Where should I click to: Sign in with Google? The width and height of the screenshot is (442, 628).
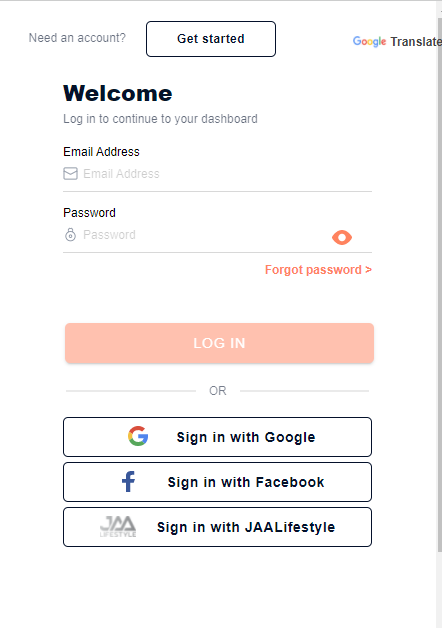pos(217,437)
